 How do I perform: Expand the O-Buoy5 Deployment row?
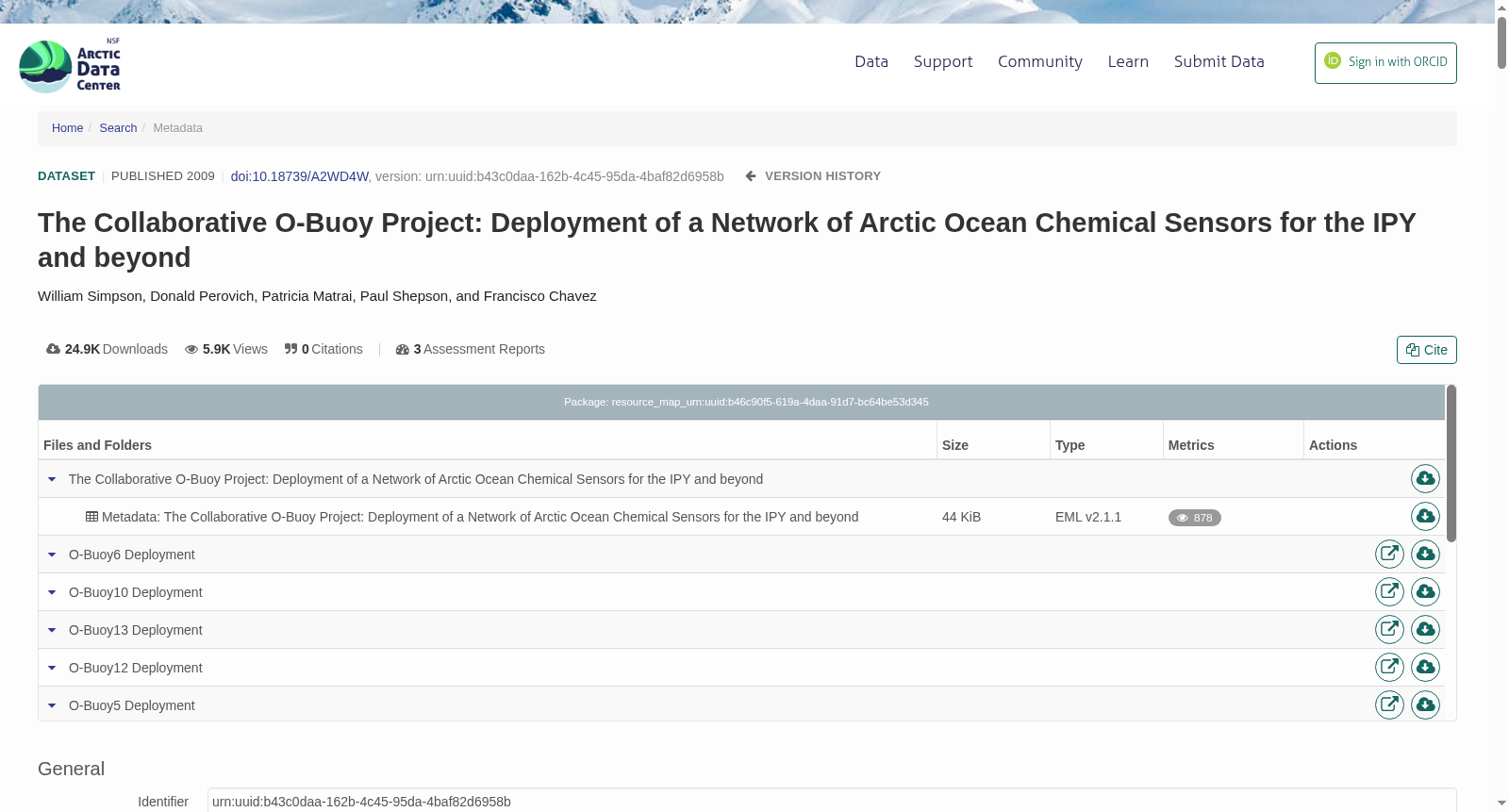click(52, 705)
